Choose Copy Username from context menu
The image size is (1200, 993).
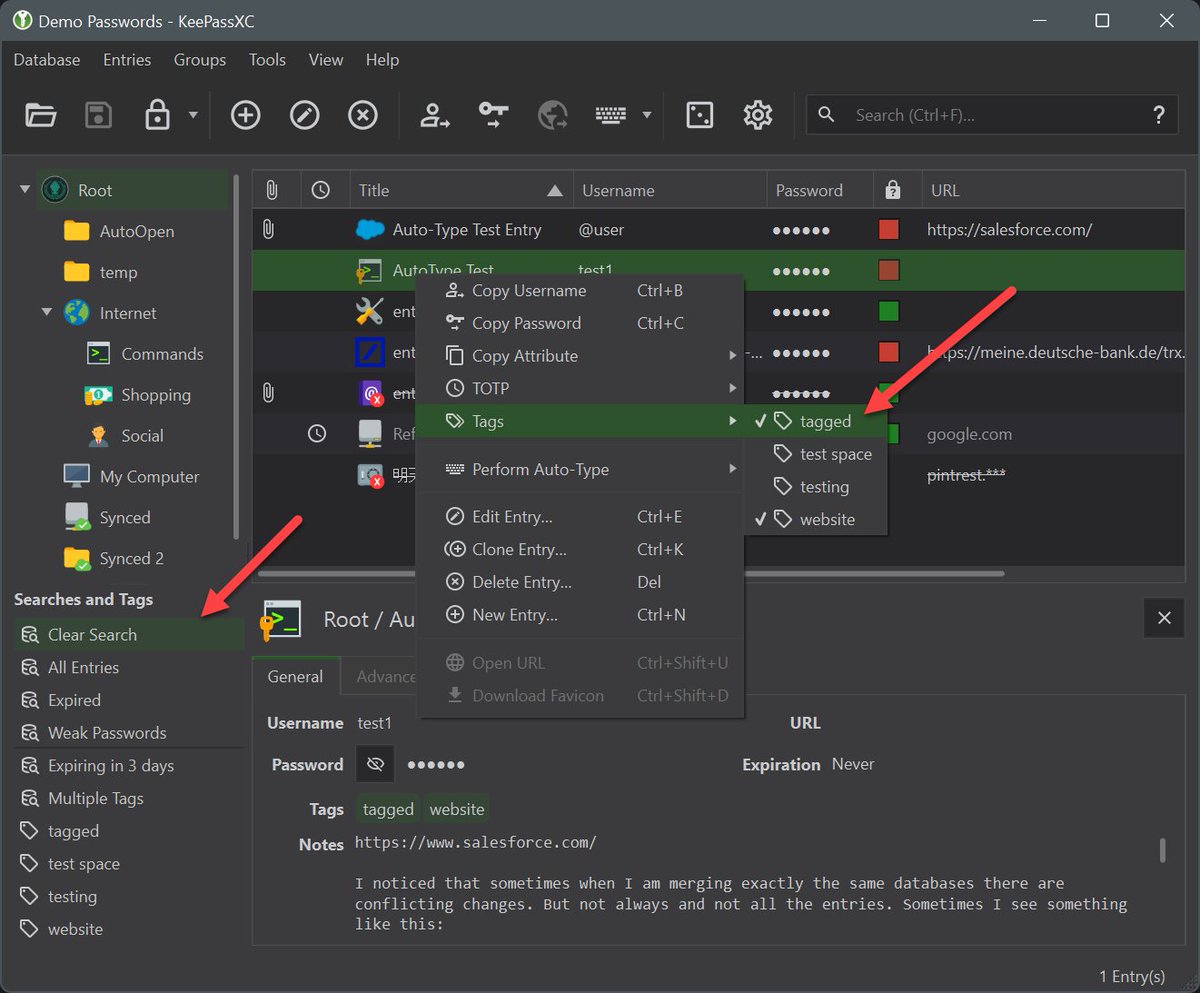pos(580,291)
